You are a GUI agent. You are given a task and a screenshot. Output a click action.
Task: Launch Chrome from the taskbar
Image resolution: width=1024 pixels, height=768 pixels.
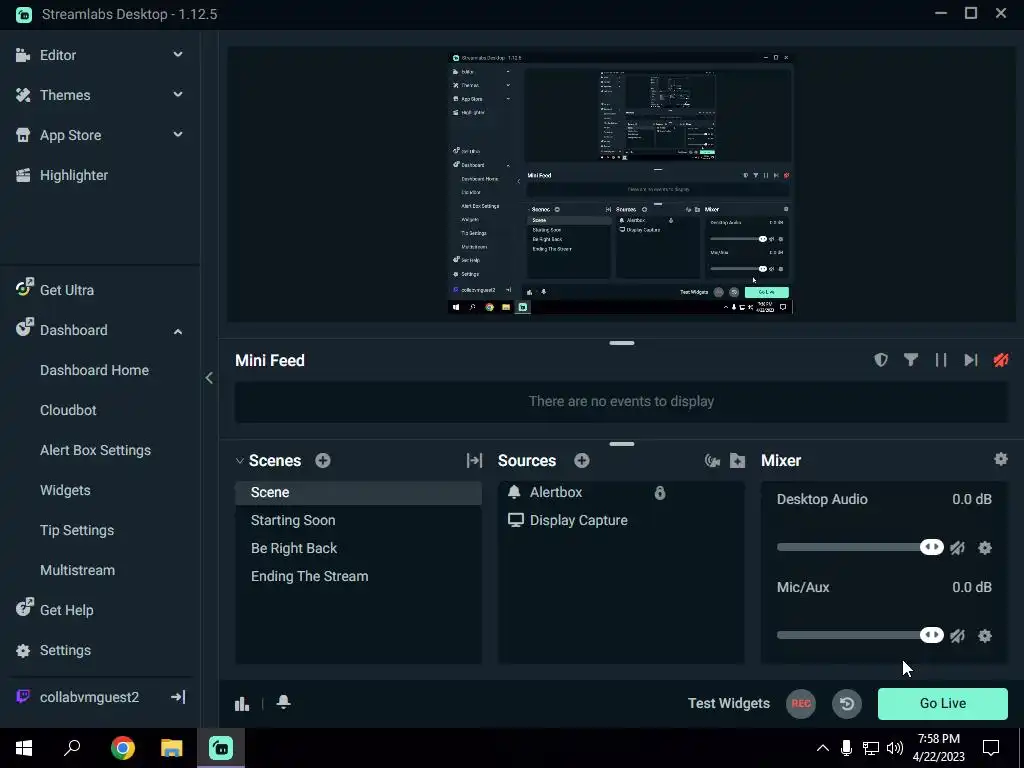point(123,748)
